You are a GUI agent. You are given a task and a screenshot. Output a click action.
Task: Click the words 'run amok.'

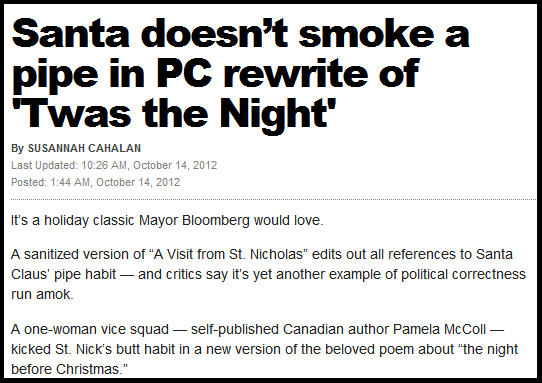point(42,294)
